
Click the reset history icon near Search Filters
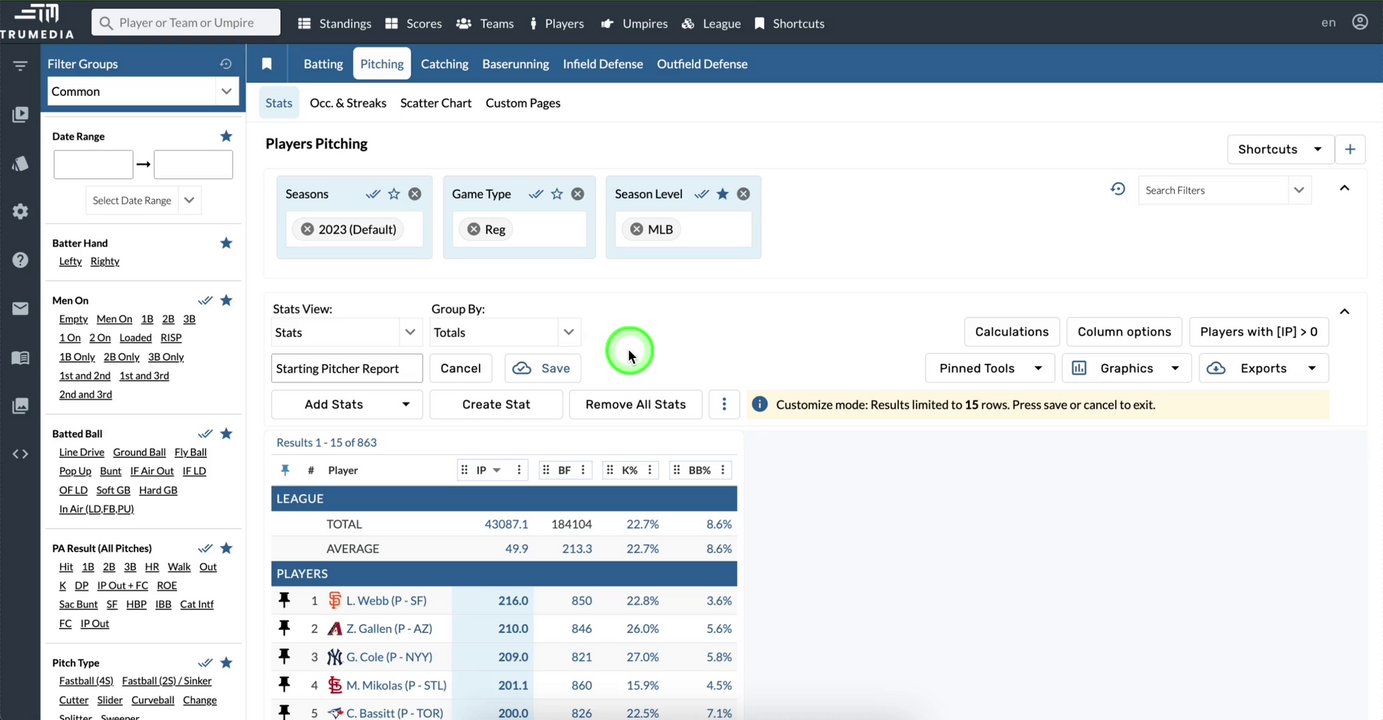point(1118,189)
